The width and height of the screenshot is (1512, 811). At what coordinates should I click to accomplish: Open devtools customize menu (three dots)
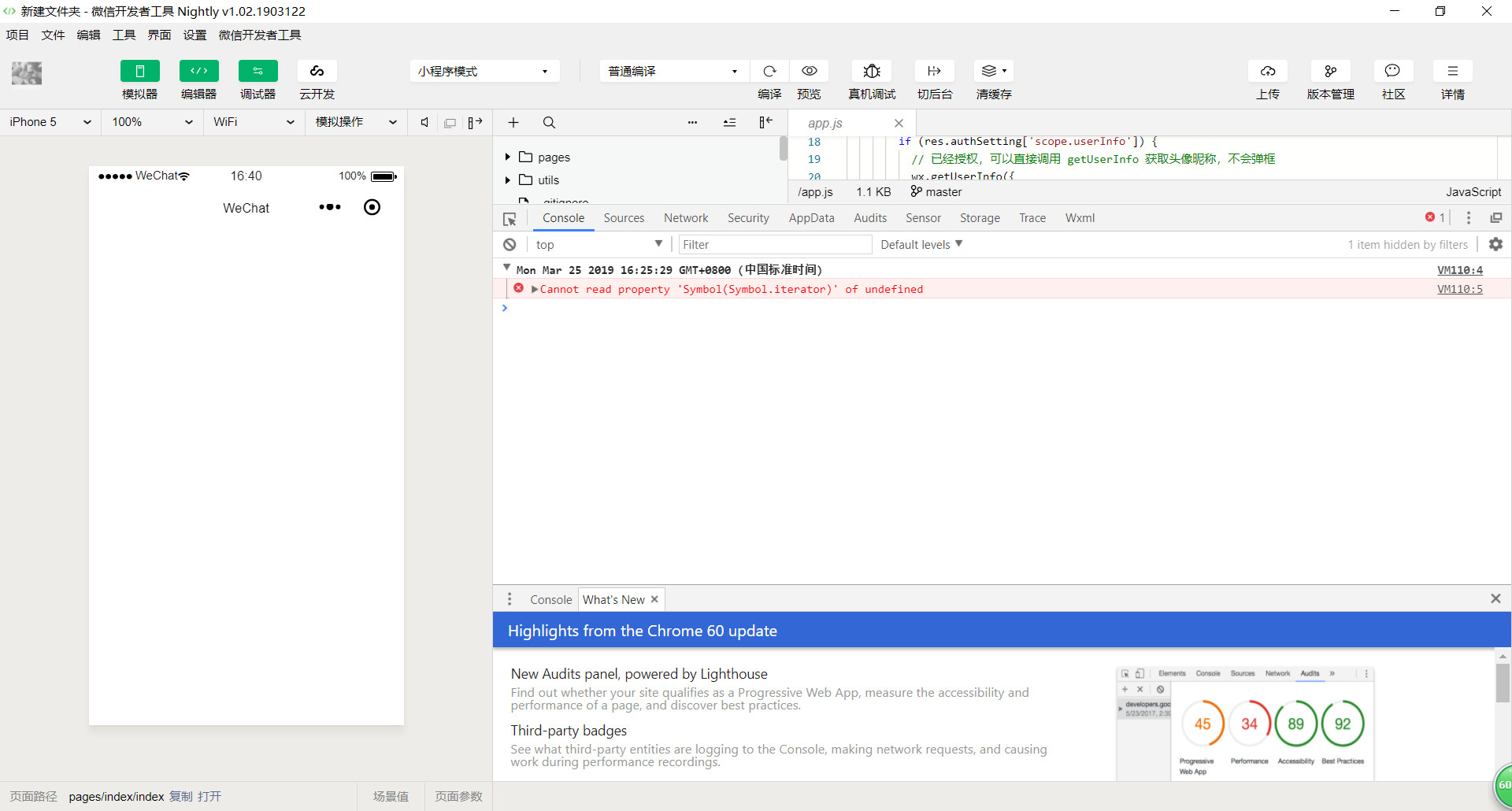pyautogui.click(x=1468, y=218)
